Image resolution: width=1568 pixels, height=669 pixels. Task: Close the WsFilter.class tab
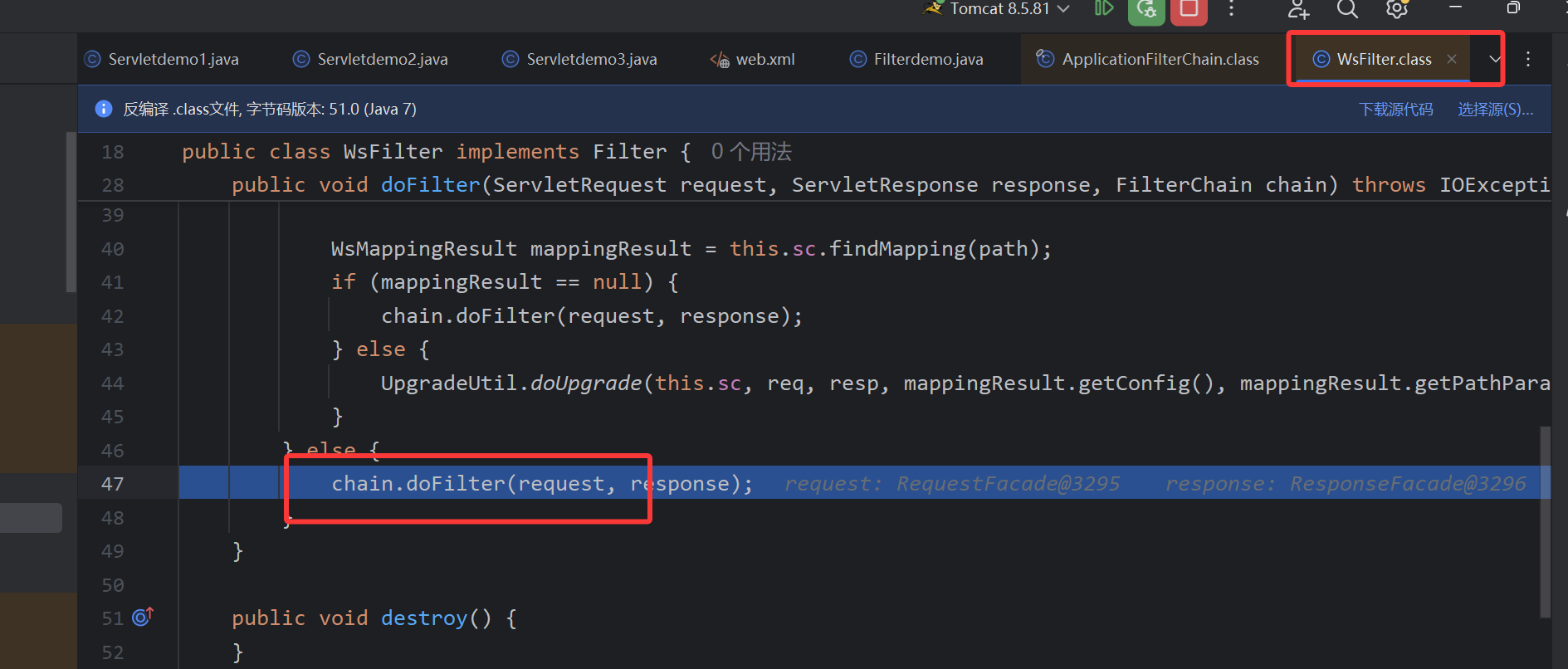(1452, 59)
